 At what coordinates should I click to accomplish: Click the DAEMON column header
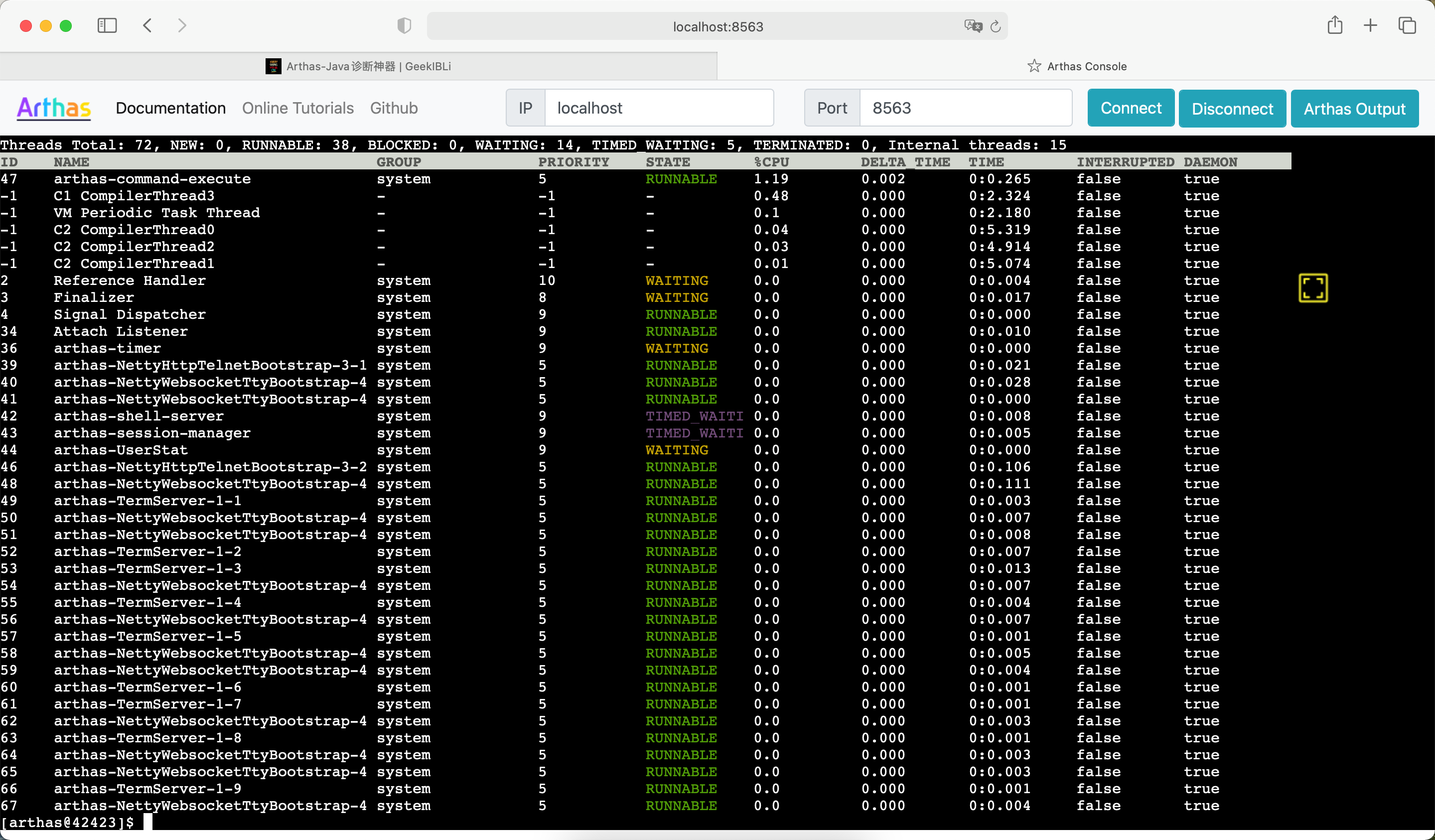pos(1210,162)
